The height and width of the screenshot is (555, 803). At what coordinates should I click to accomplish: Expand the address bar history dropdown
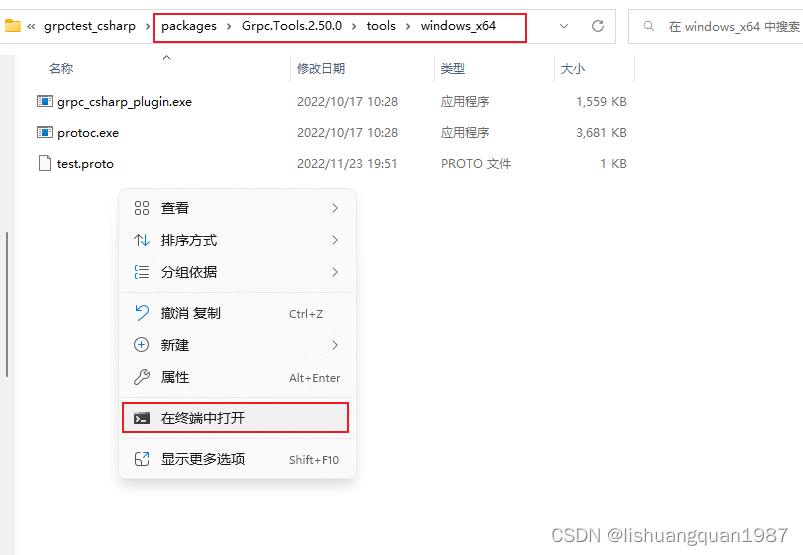point(565,26)
